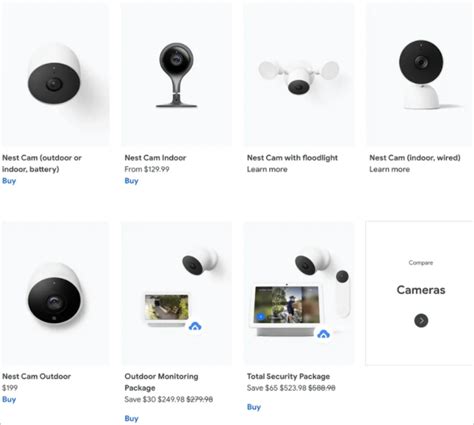The height and width of the screenshot is (425, 474).
Task: Open the Nest Cam Indoor title
Action: pos(155,158)
